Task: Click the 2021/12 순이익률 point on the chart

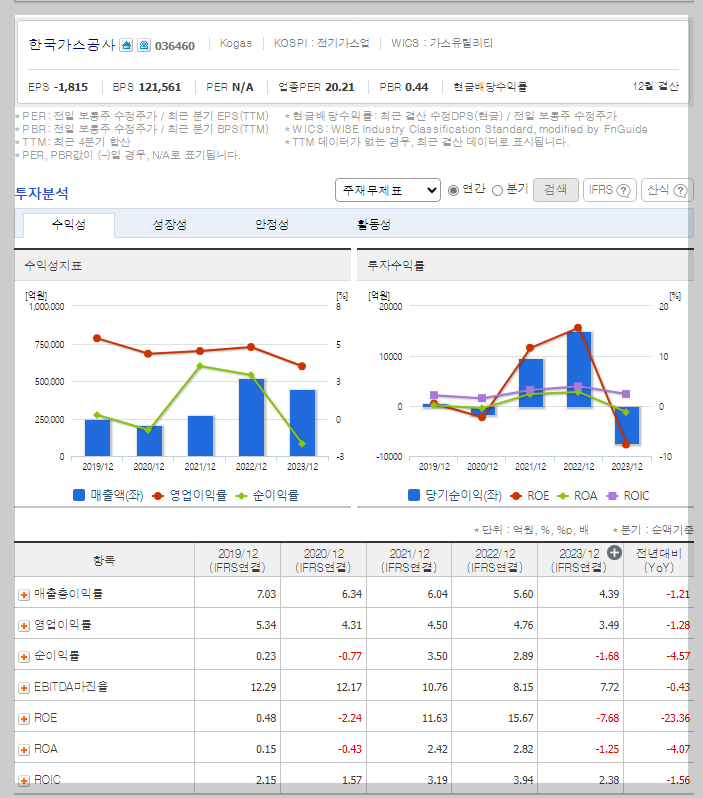Action: (x=200, y=366)
